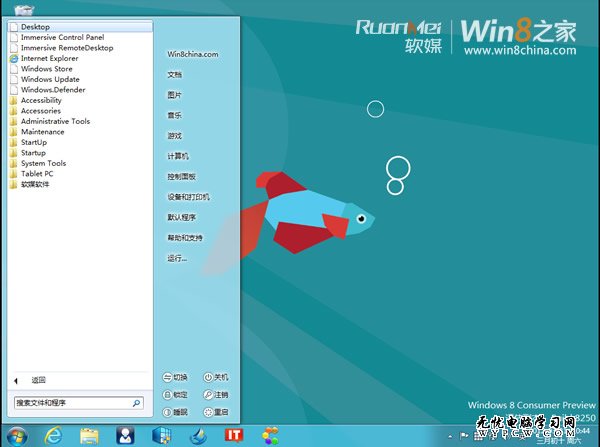Viewport: 600px width, 447px height.
Task: Open 控制面板 Control Panel link
Action: pyautogui.click(x=181, y=176)
